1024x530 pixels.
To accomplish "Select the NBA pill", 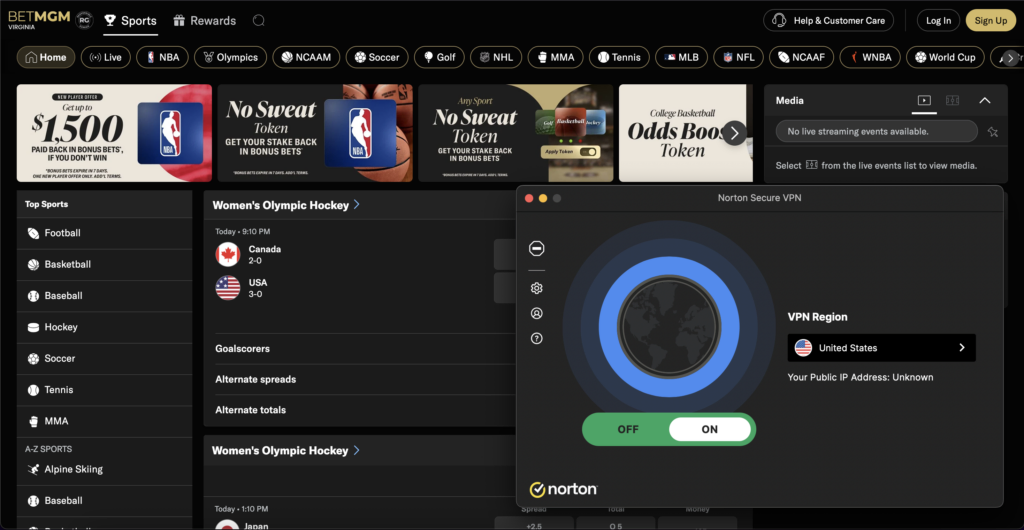I will pyautogui.click(x=163, y=57).
